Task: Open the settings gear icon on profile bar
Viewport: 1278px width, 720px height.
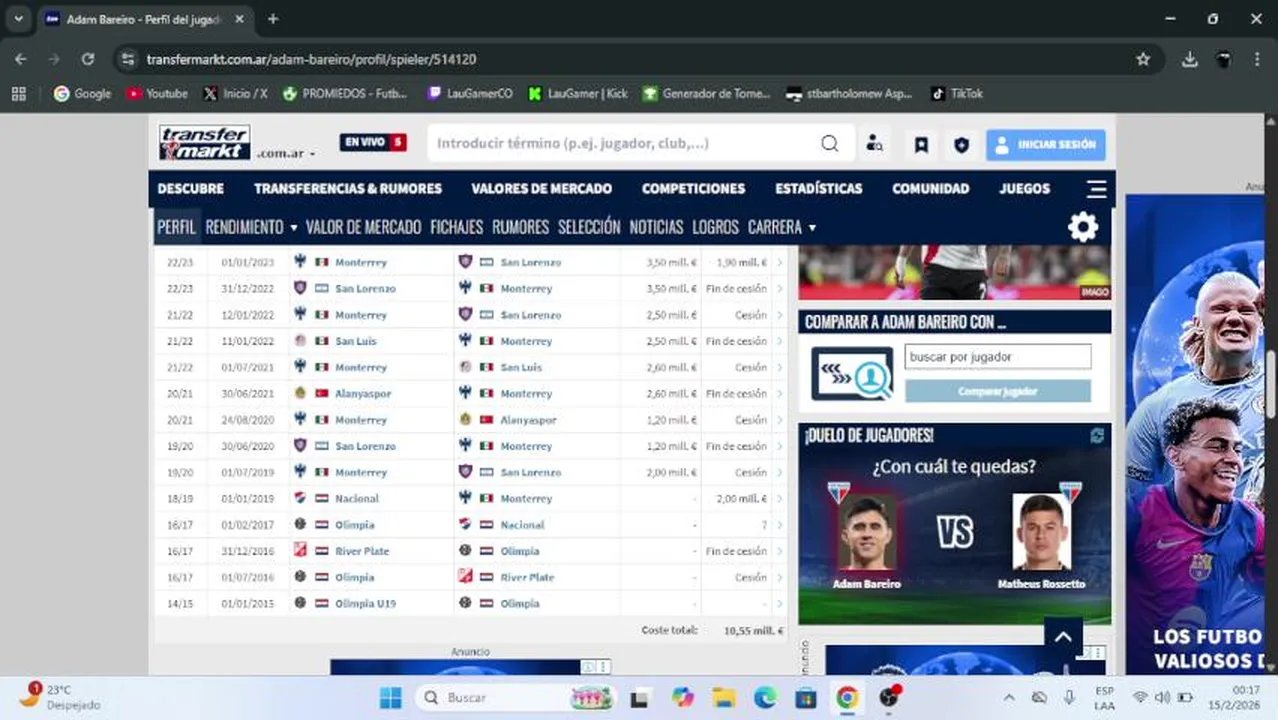Action: coord(1083,227)
